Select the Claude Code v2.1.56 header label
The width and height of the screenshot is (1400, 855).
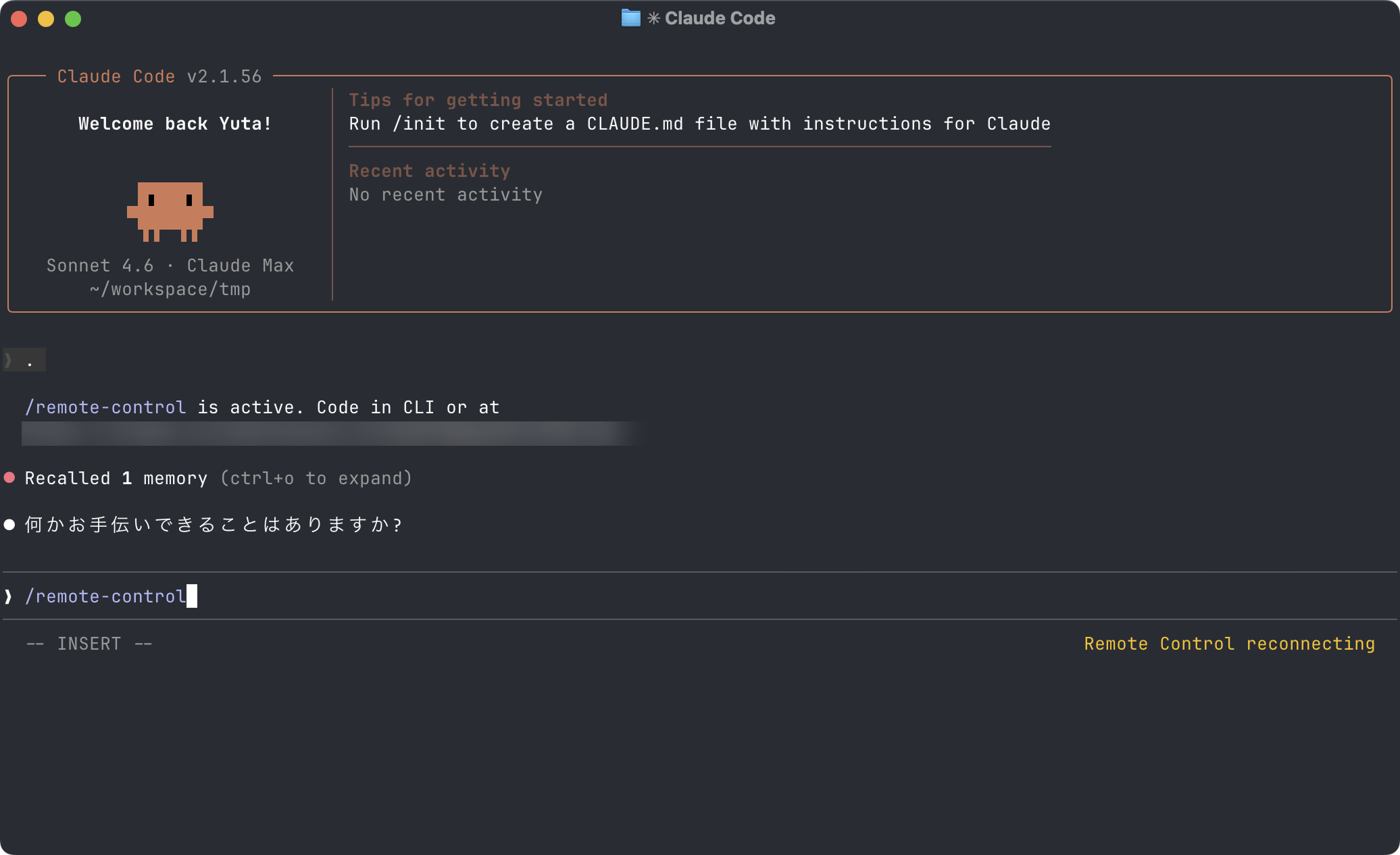click(x=159, y=76)
